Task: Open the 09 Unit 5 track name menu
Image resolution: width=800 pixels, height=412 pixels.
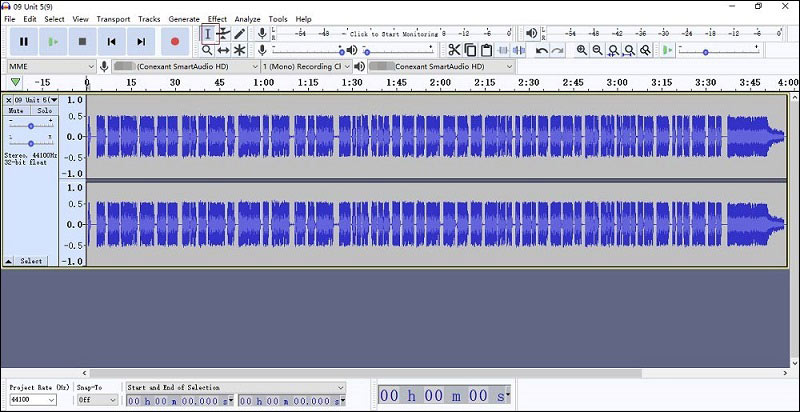Action: pyautogui.click(x=36, y=100)
